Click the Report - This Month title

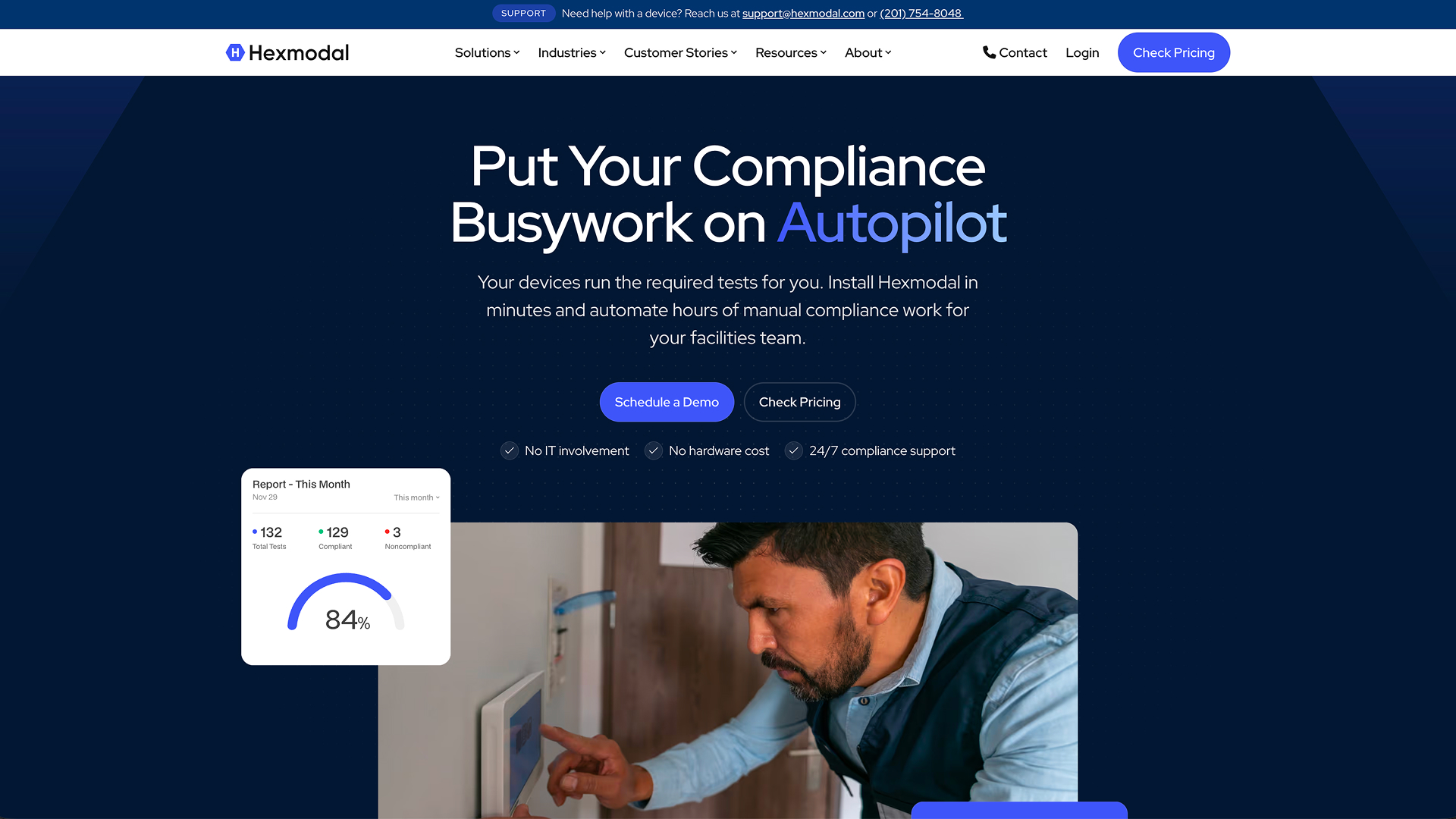tap(301, 484)
